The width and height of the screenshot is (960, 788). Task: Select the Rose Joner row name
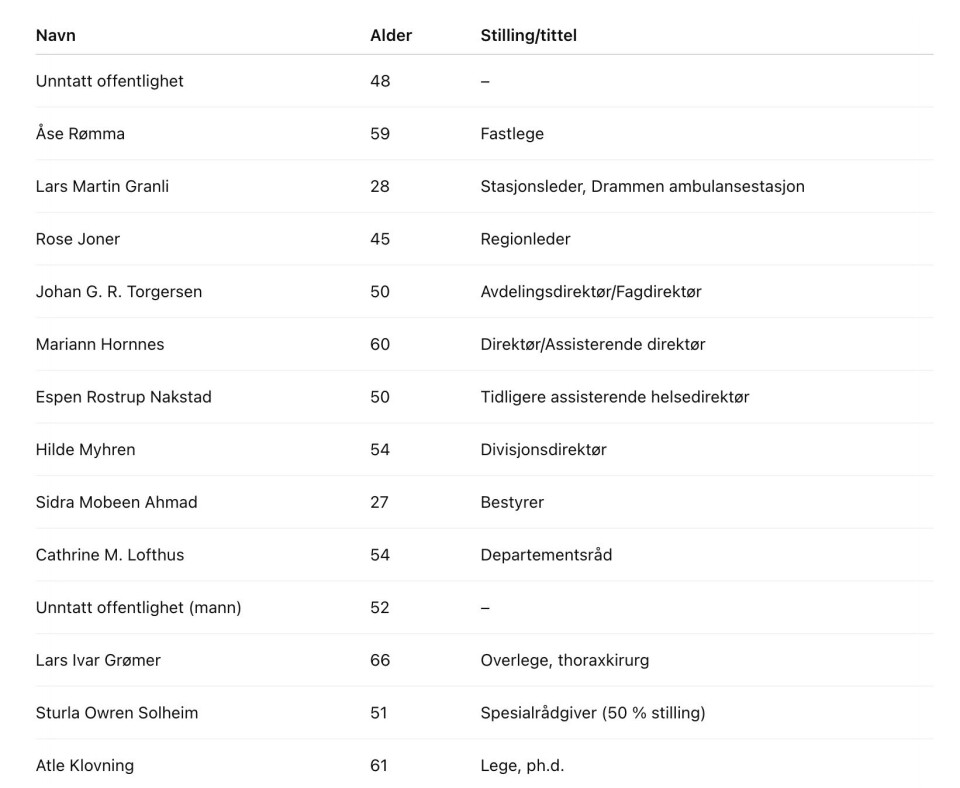pos(78,239)
